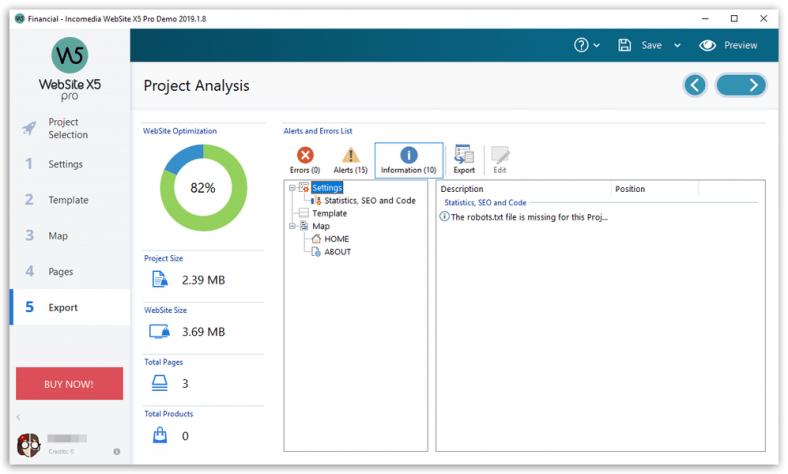Viewport: 788px width, 474px height.
Task: Click the Preview text label
Action: point(740,45)
